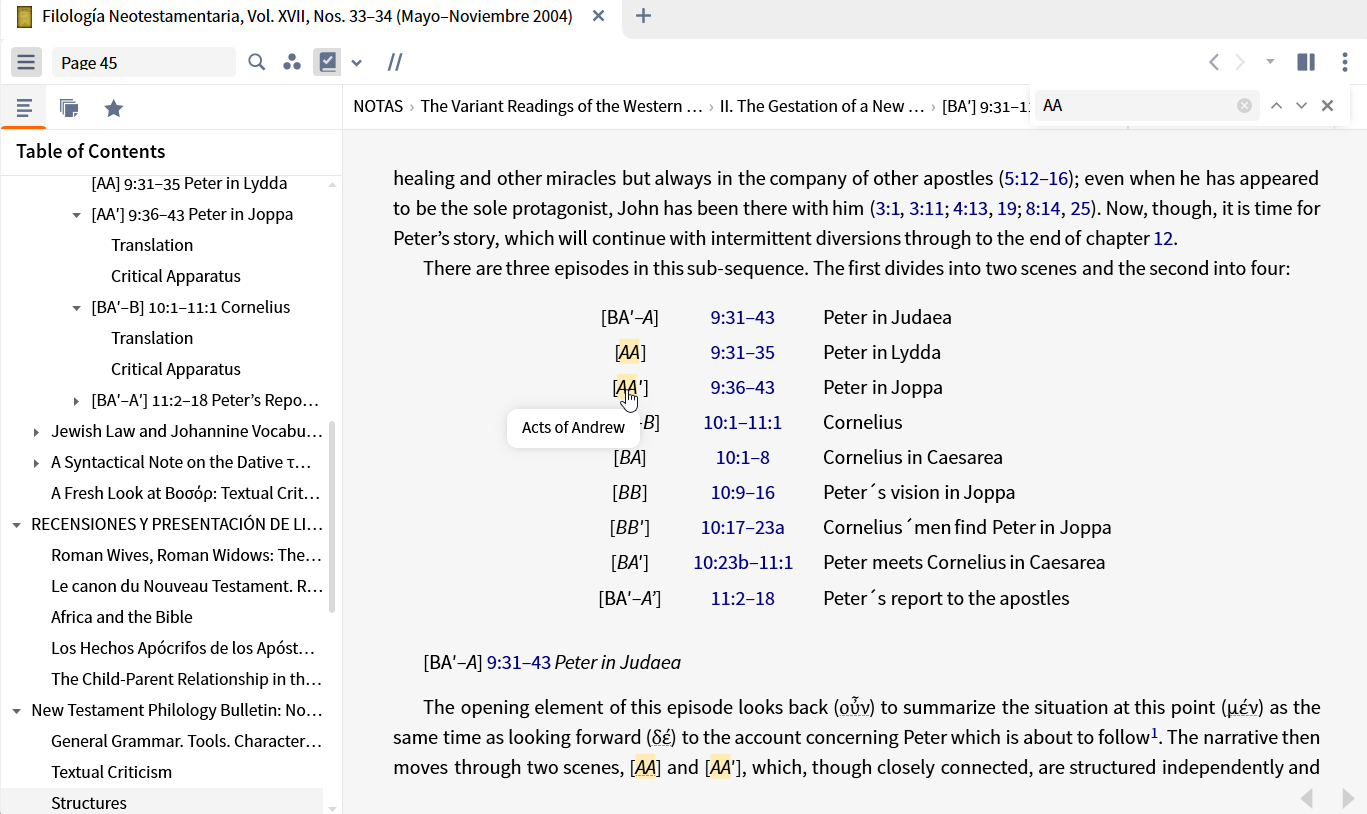Click footnote 1 superscript marker
This screenshot has height=814, width=1367.
tap(1154, 733)
